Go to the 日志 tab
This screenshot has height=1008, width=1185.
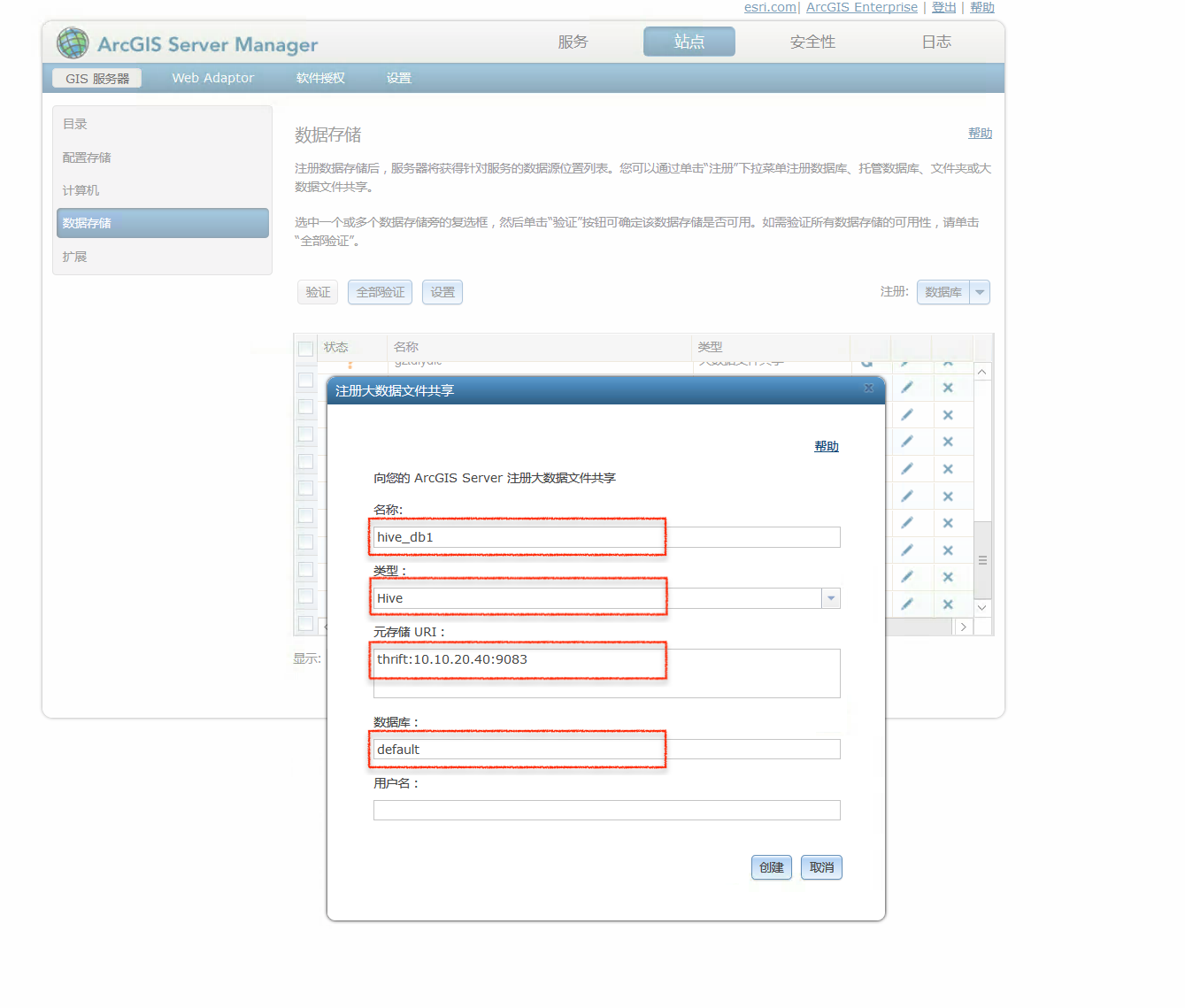936,42
